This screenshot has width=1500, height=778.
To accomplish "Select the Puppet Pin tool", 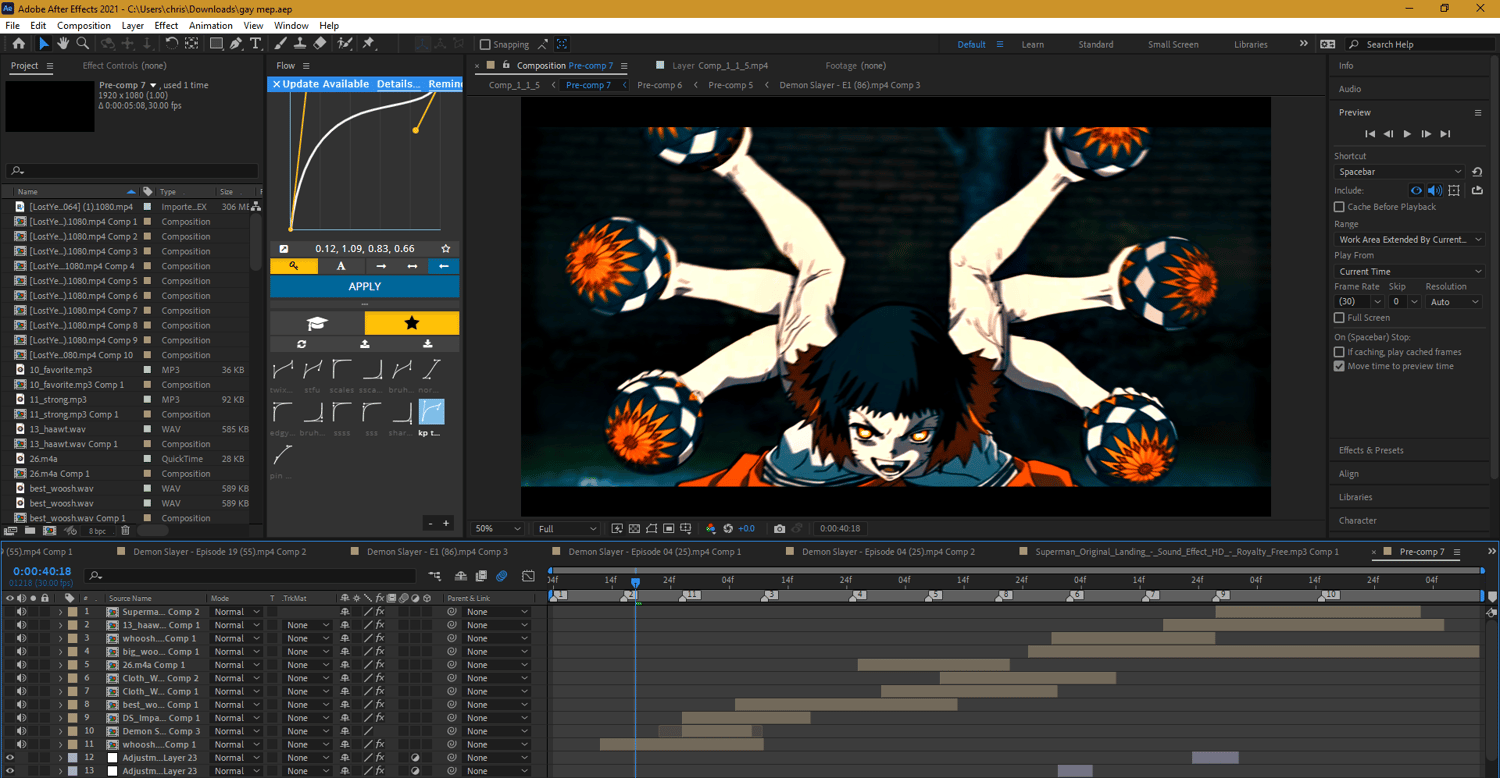I will pos(369,44).
